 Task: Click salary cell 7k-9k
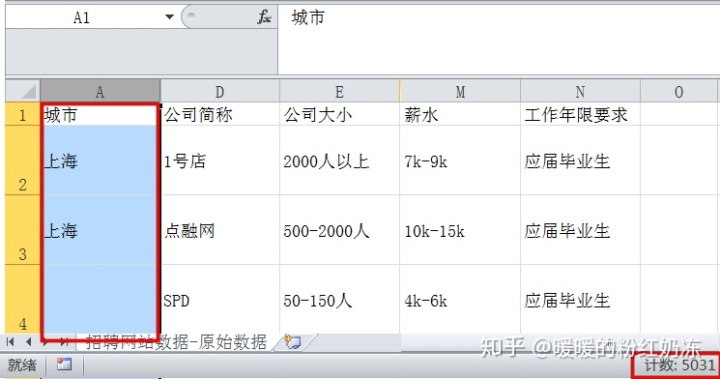(460, 160)
